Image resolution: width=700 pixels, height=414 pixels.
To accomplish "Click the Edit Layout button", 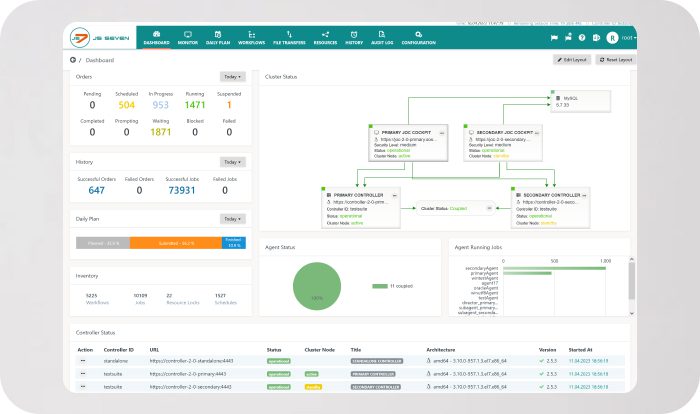I will [x=572, y=60].
